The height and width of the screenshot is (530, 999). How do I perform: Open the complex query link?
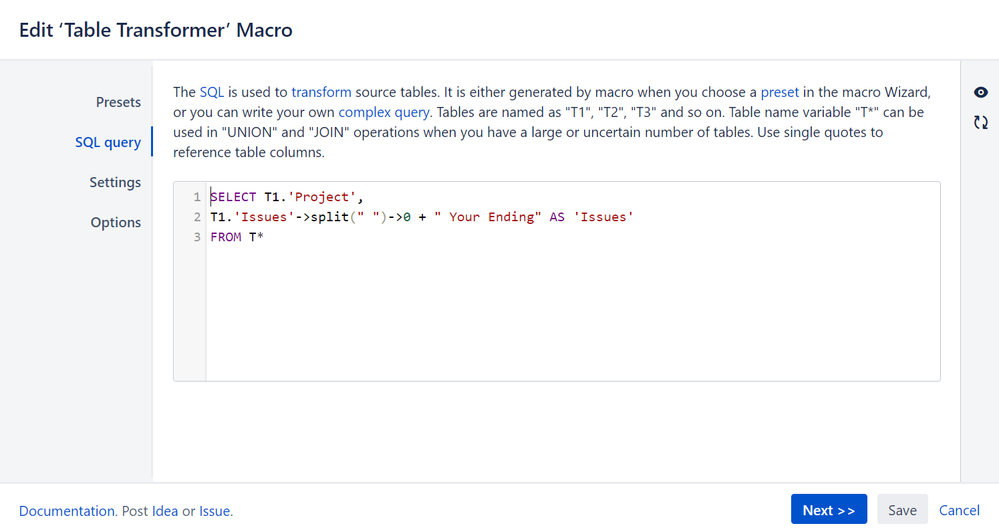pos(384,112)
